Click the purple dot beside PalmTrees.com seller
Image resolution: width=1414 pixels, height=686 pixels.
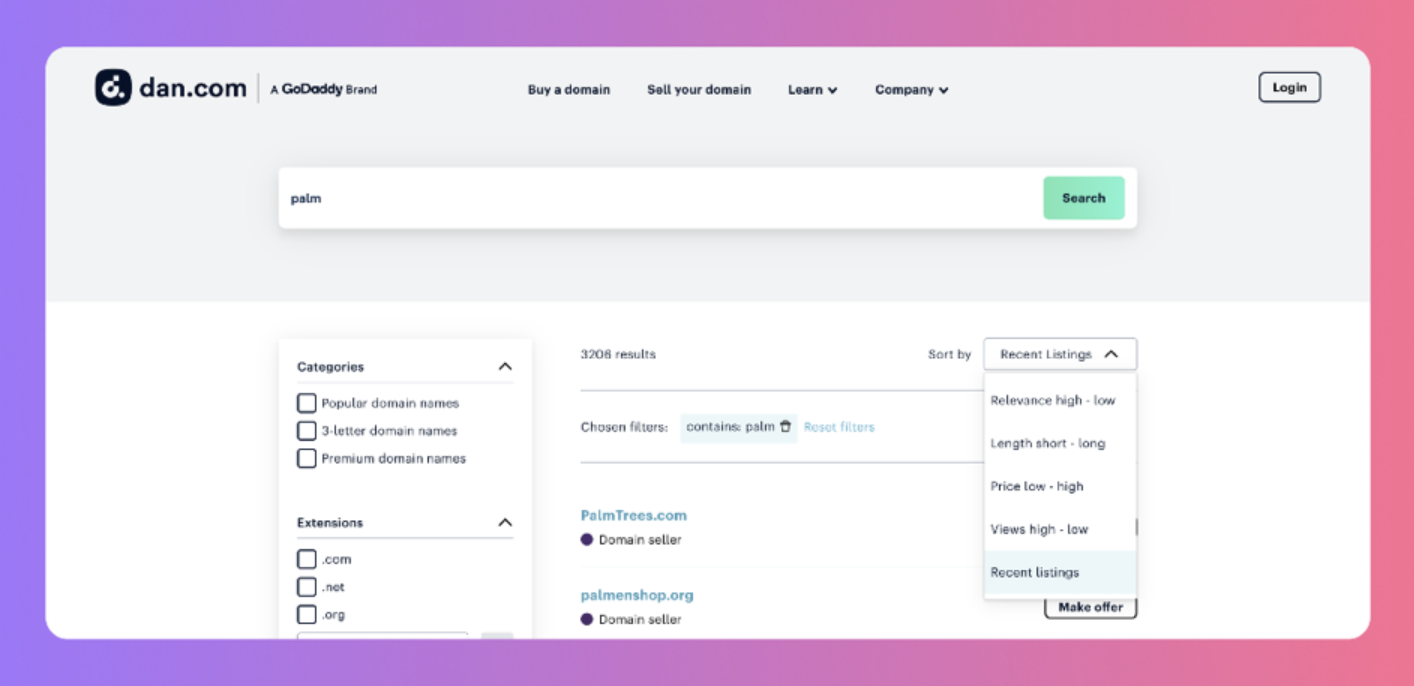[587, 540]
